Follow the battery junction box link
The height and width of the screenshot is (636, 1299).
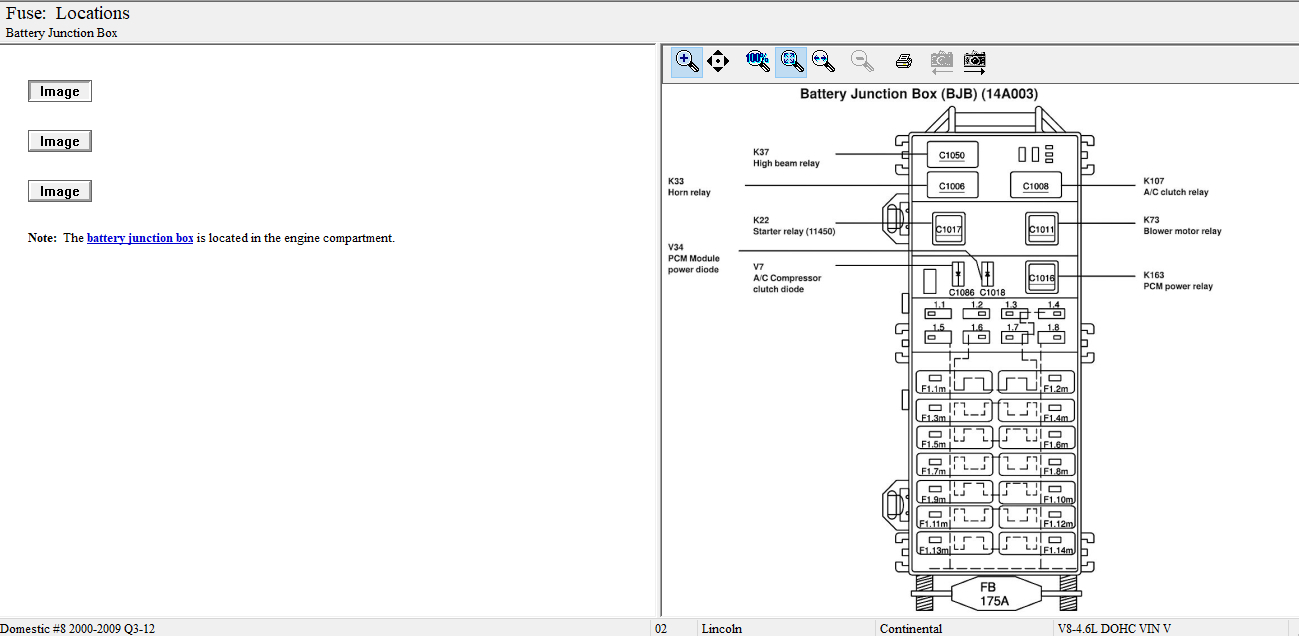coord(140,238)
